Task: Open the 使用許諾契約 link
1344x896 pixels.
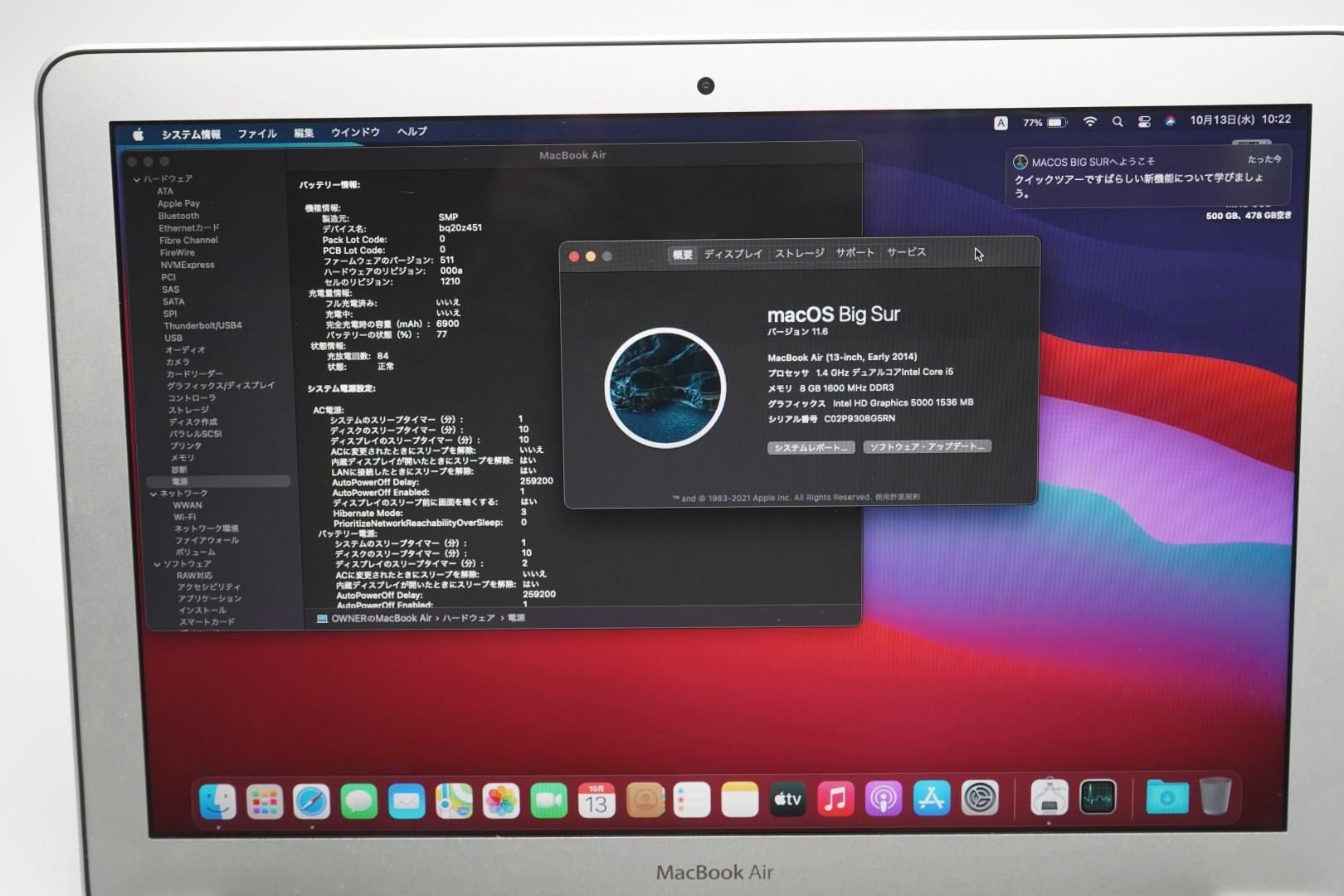Action: 897,497
